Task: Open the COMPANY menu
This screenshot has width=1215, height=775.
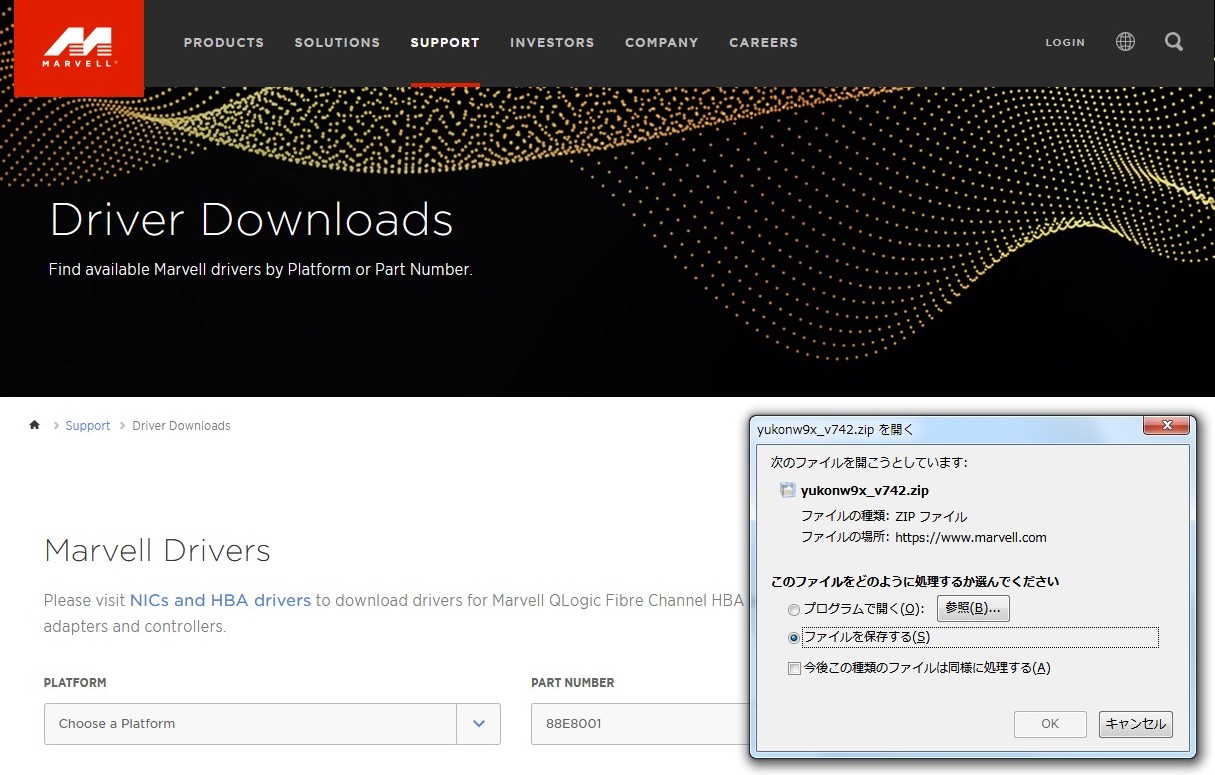Action: (662, 42)
